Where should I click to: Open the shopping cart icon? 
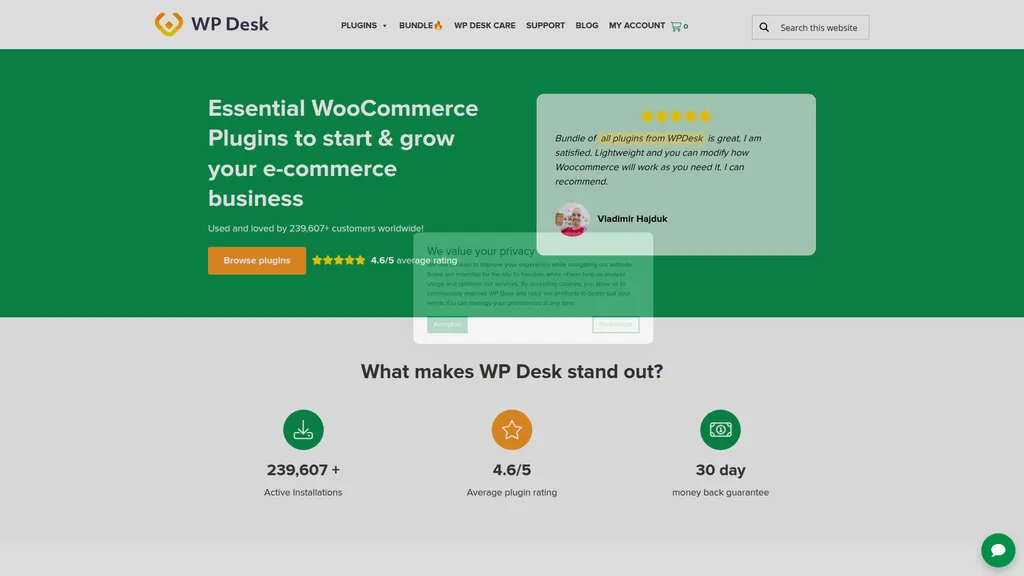676,26
